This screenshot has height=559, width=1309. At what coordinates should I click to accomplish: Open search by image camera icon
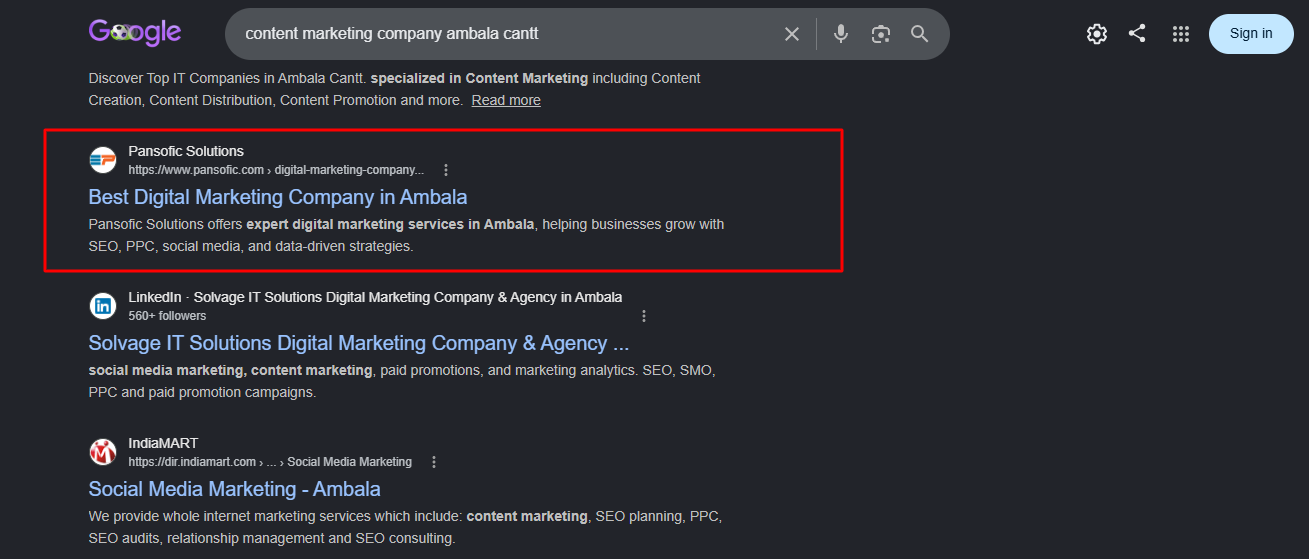pos(880,34)
